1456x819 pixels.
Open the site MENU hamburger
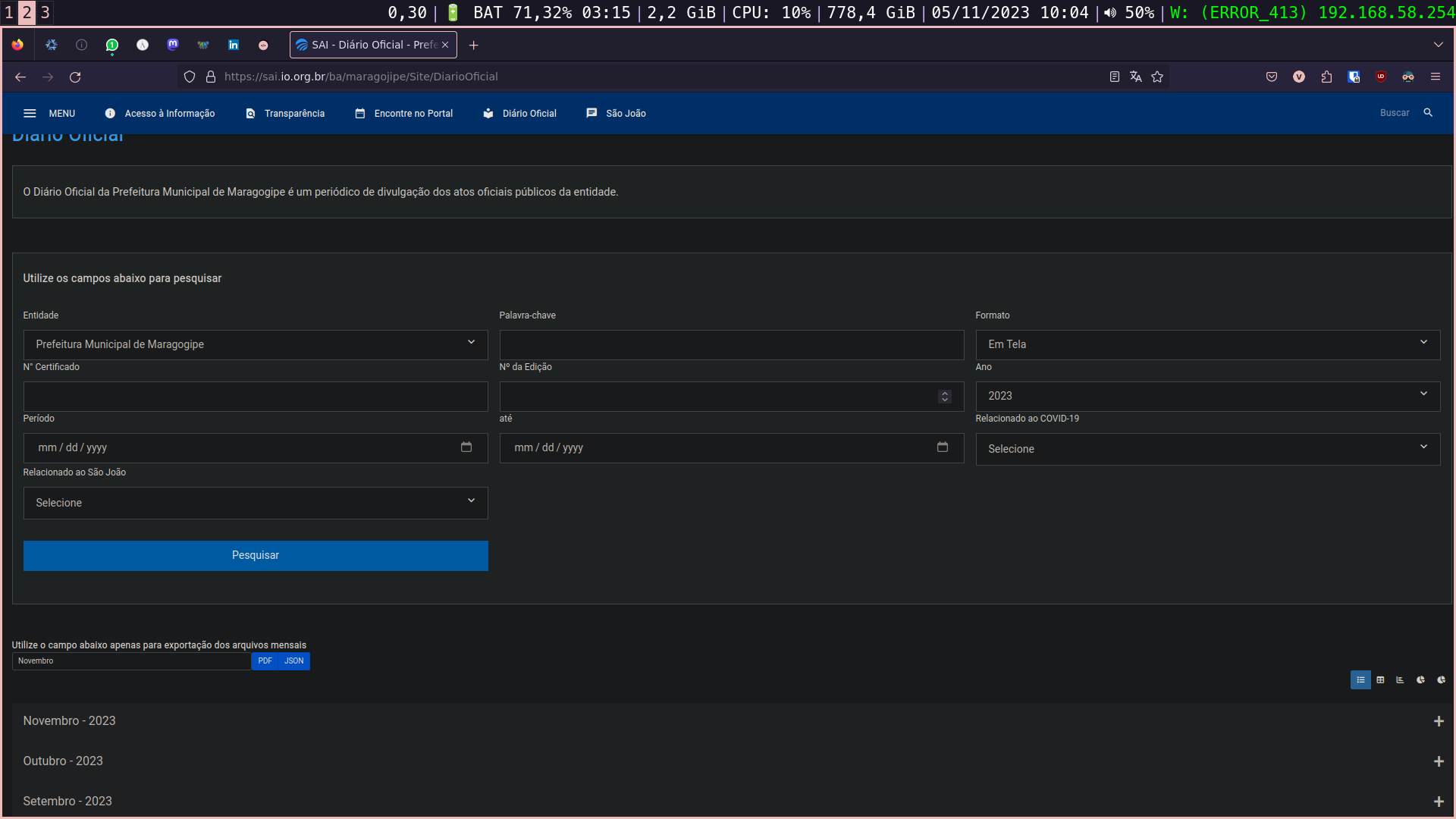pyautogui.click(x=49, y=113)
